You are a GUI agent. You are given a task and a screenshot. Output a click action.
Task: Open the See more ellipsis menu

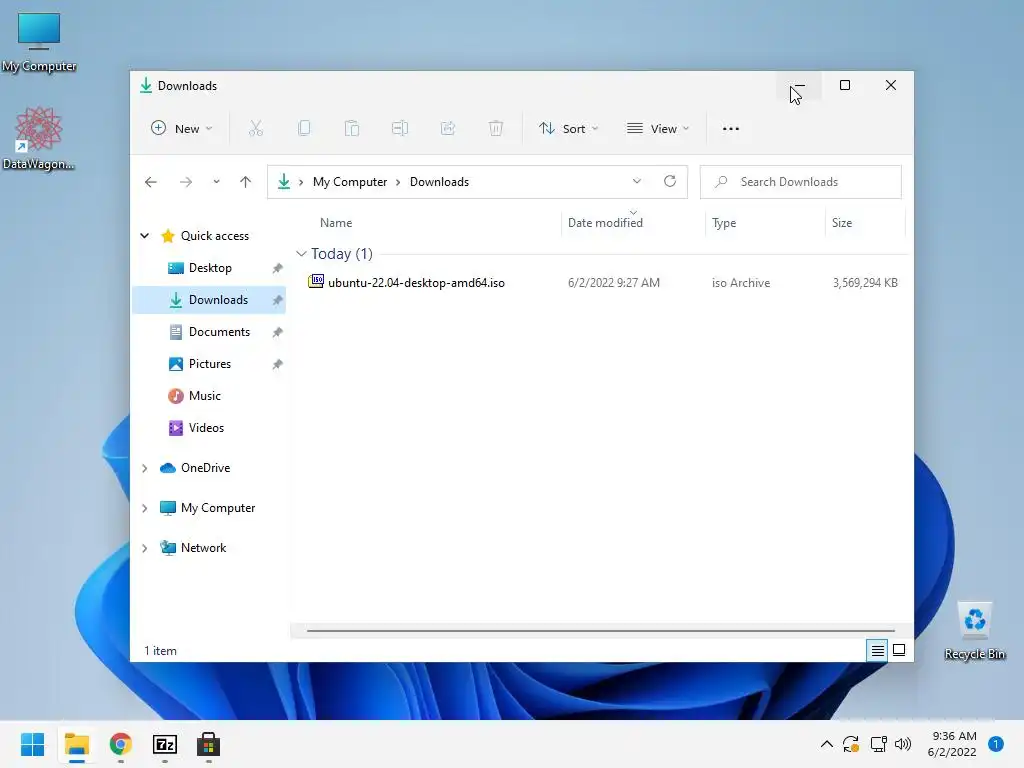(x=731, y=129)
